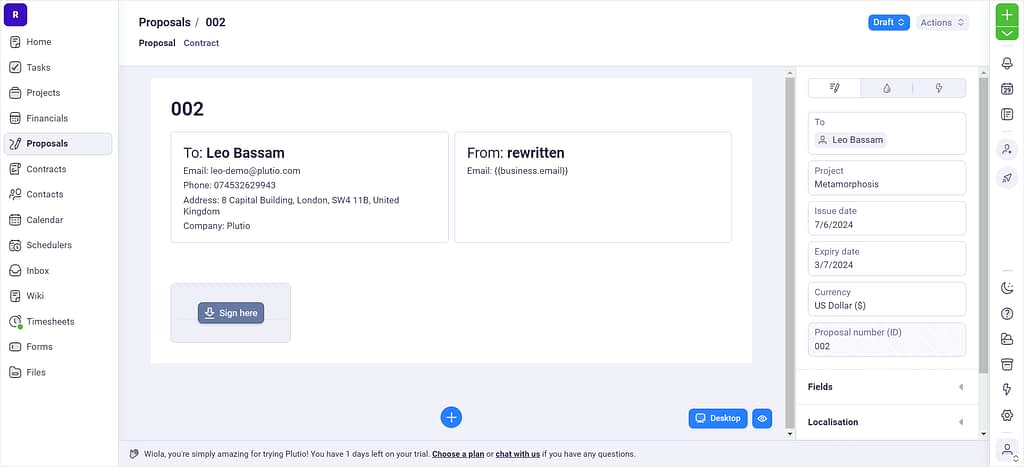Open Wiki in the sidebar
Viewport: 1024px width, 467px height.
[57, 296]
